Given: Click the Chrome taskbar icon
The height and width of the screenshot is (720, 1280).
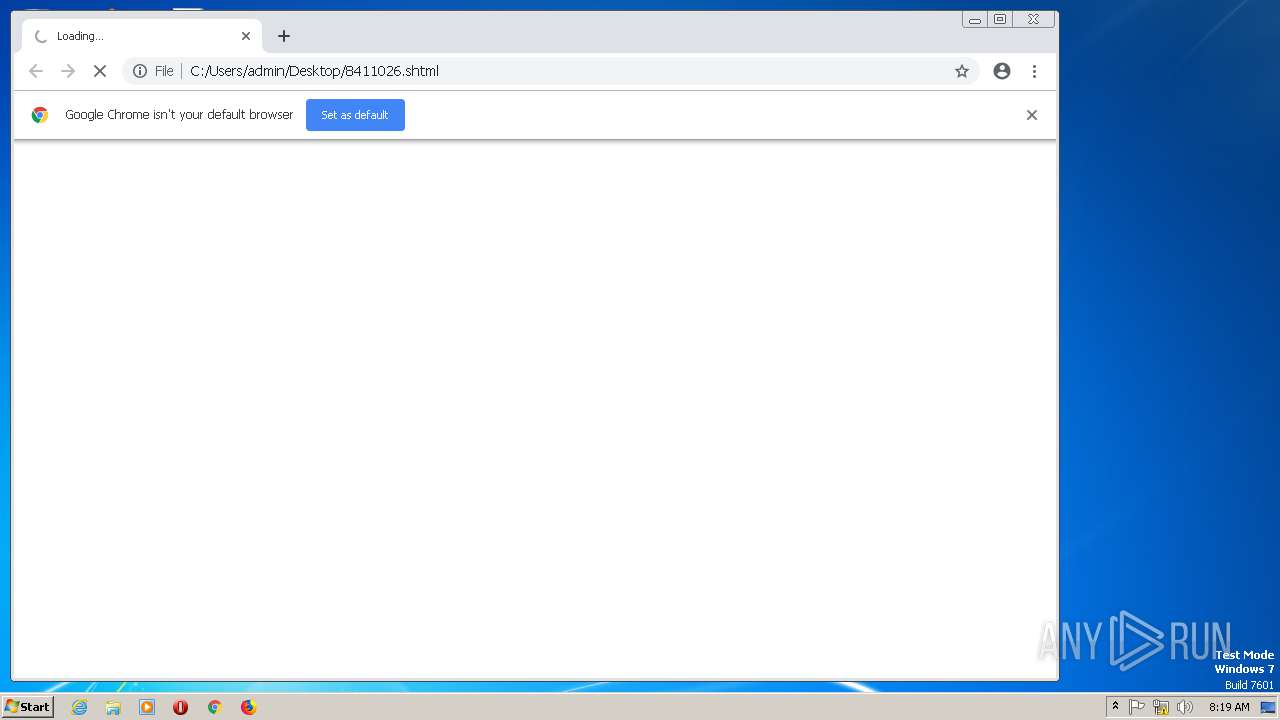Looking at the screenshot, I should click(214, 707).
